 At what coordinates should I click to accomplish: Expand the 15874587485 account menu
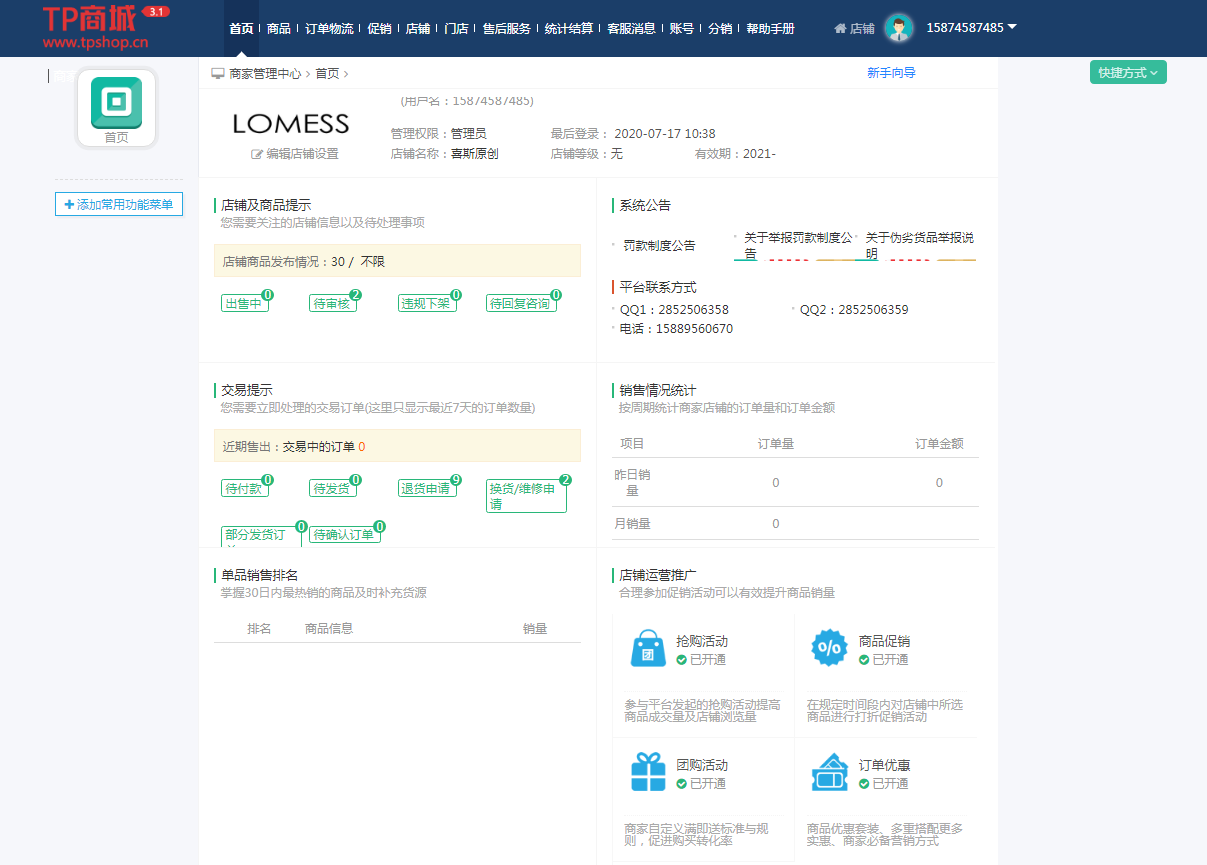click(971, 28)
